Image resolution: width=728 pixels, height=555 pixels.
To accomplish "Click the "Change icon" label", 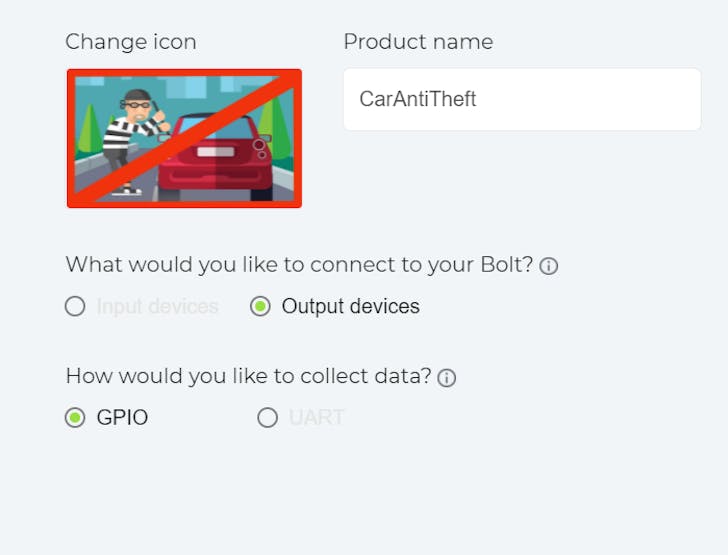I will (131, 42).
